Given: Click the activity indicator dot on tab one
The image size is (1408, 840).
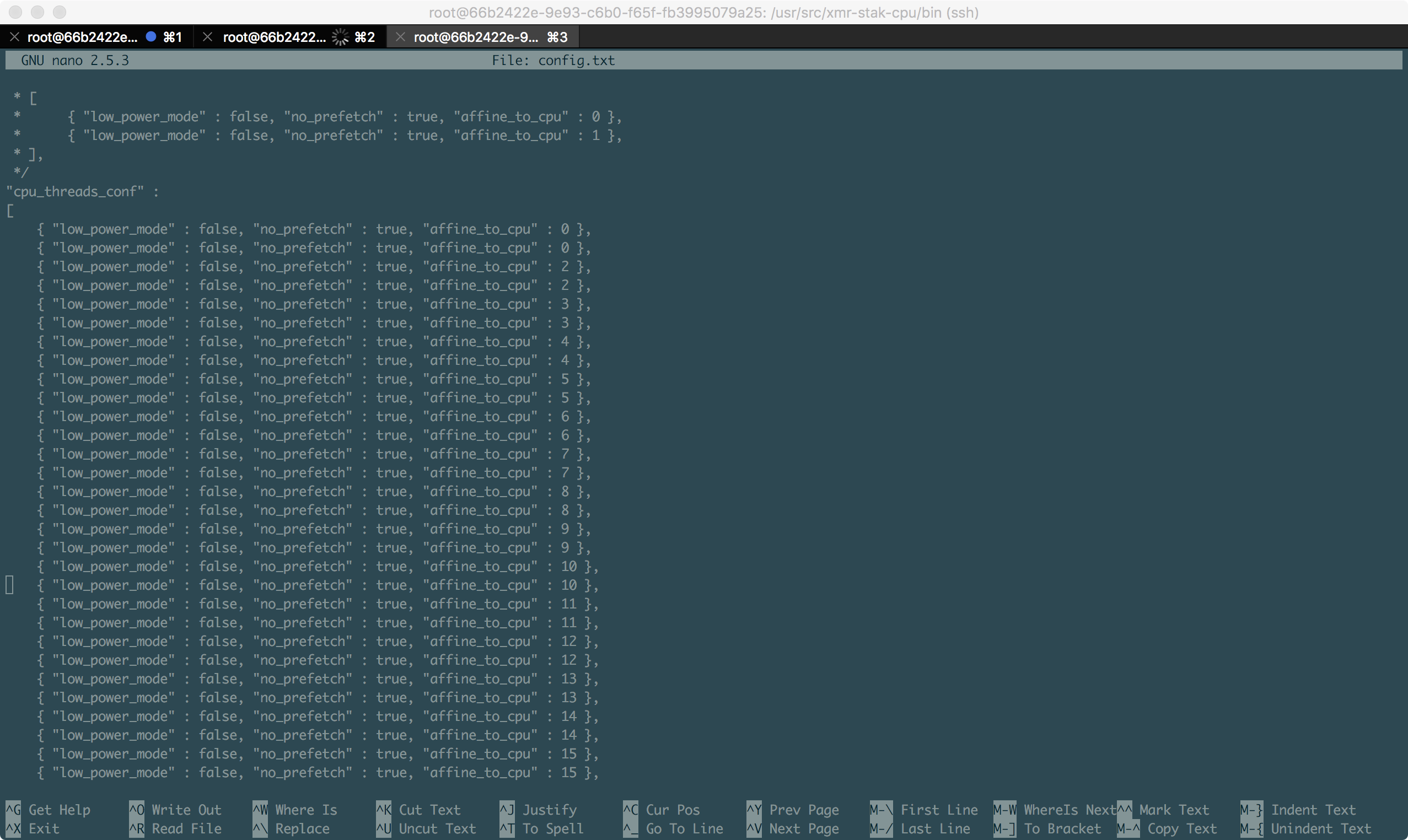Looking at the screenshot, I should click(151, 36).
